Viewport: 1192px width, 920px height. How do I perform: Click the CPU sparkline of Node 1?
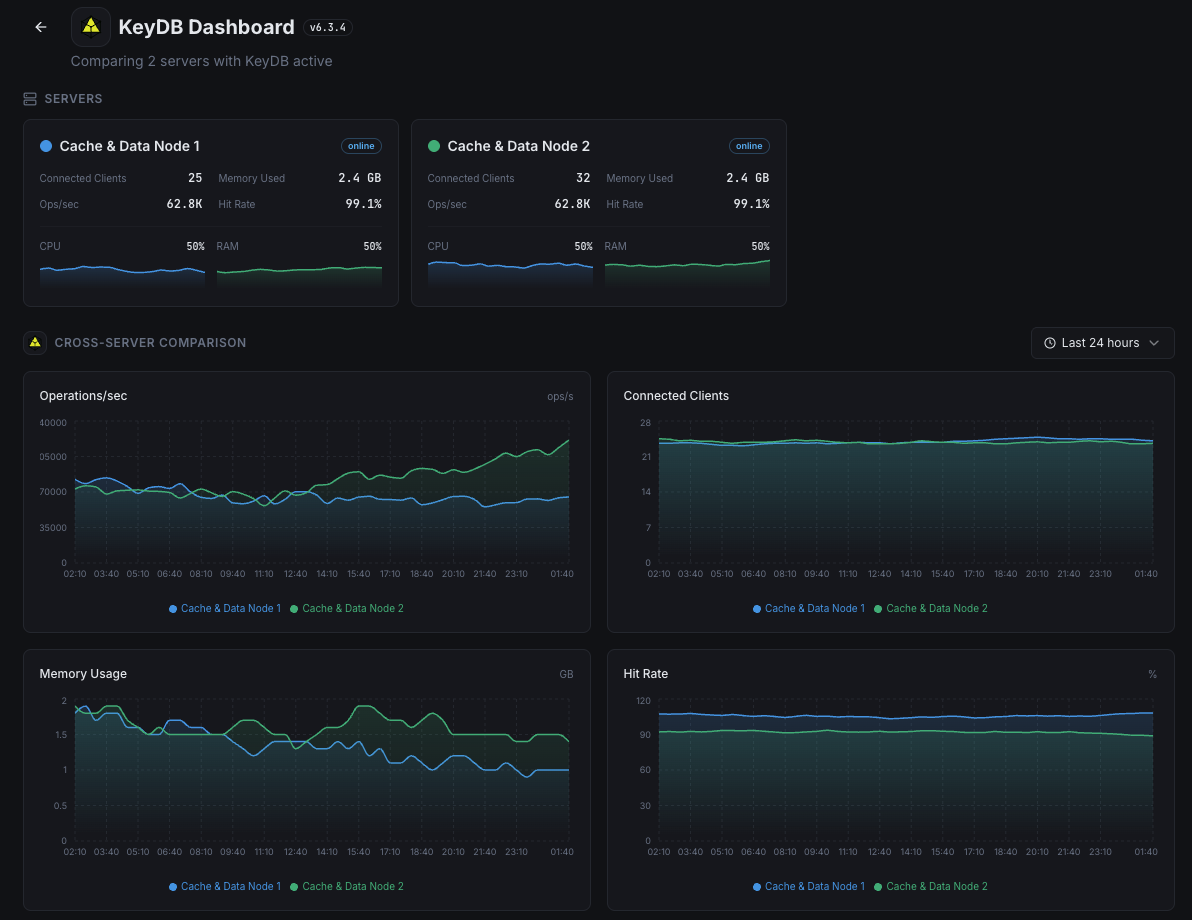pyautogui.click(x=122, y=275)
